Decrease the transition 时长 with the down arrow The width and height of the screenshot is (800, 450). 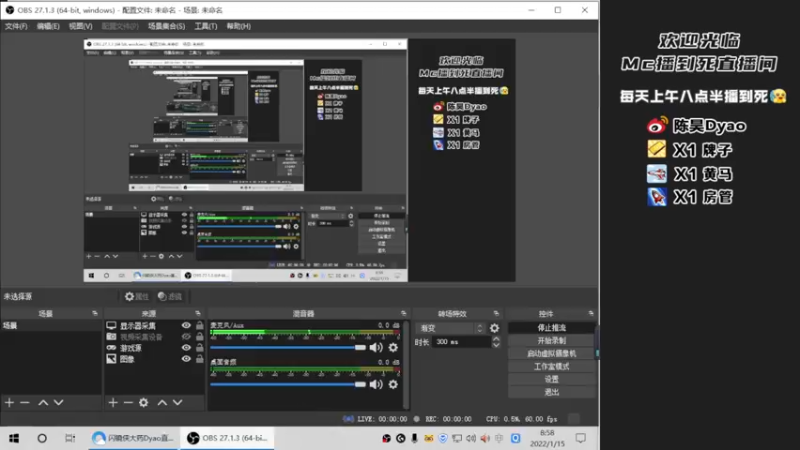point(496,345)
